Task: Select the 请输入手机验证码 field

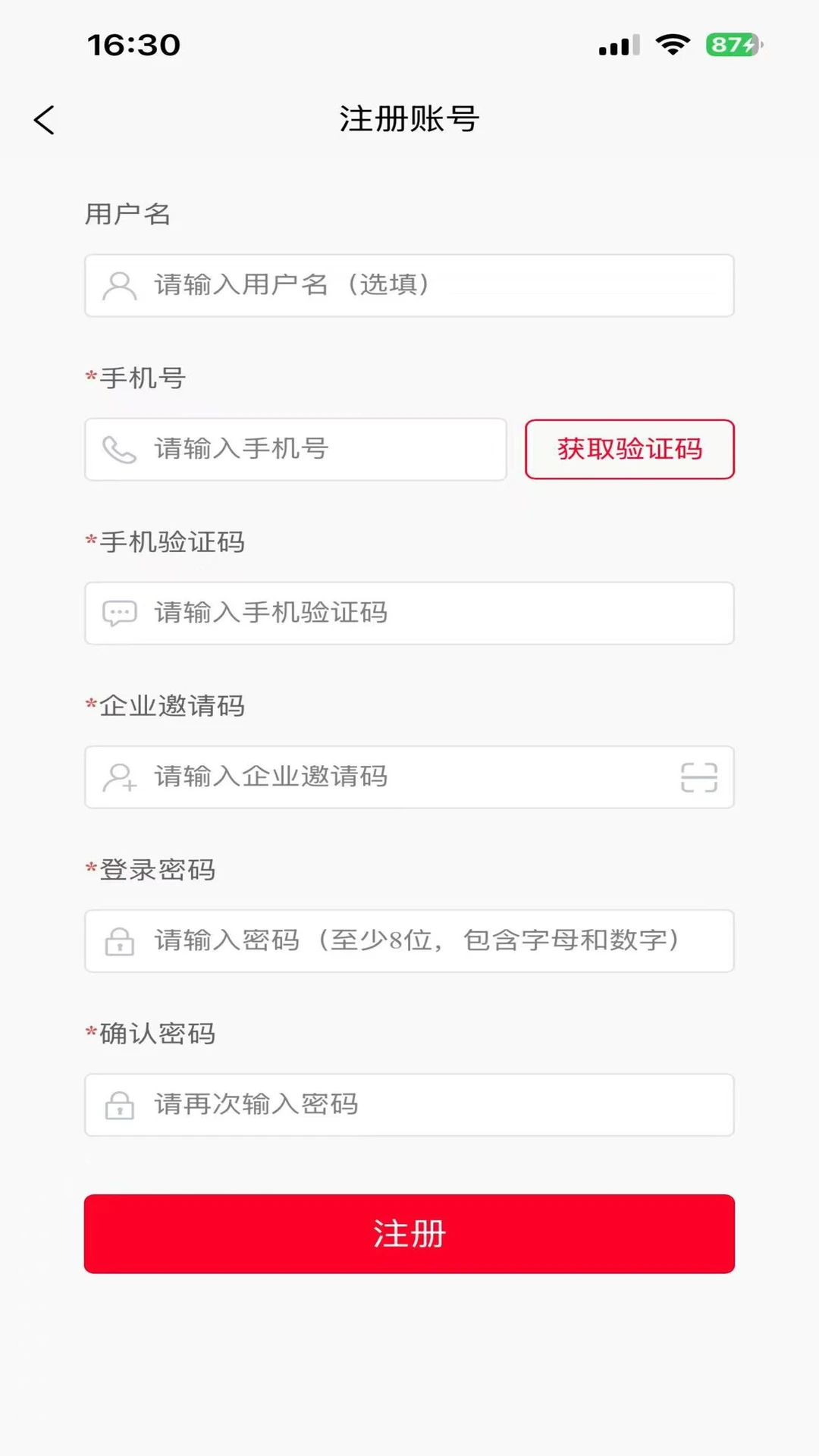Action: tap(409, 613)
